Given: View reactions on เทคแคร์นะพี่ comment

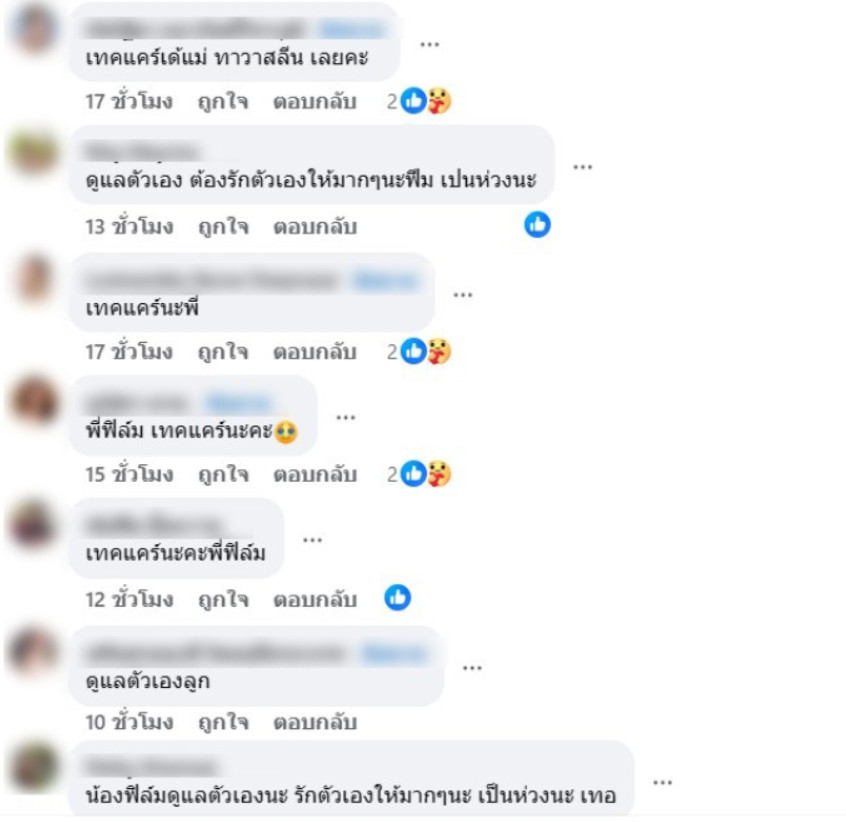Looking at the screenshot, I should pyautogui.click(x=419, y=351).
